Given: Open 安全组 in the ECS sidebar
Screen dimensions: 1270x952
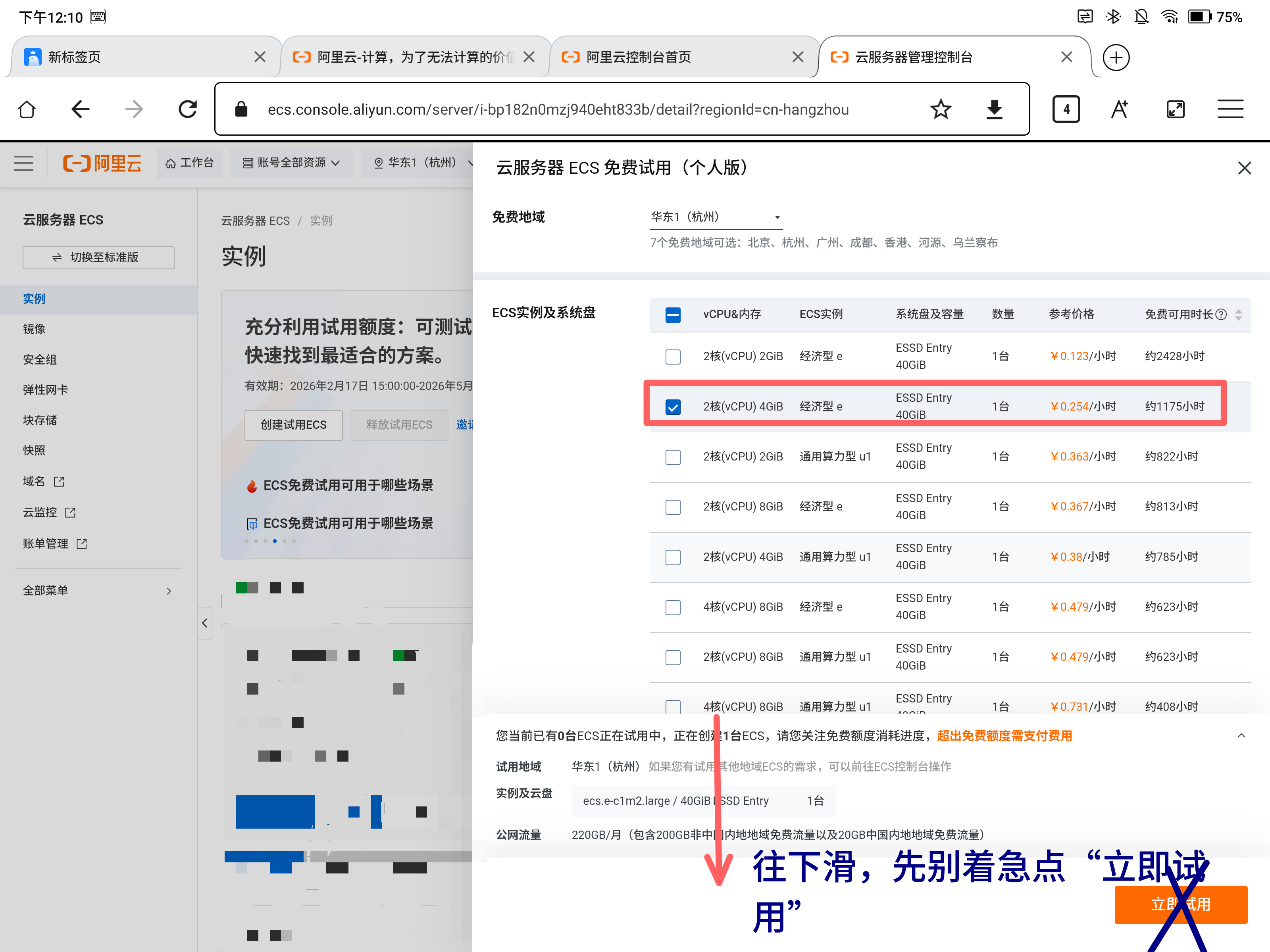Looking at the screenshot, I should 40,360.
